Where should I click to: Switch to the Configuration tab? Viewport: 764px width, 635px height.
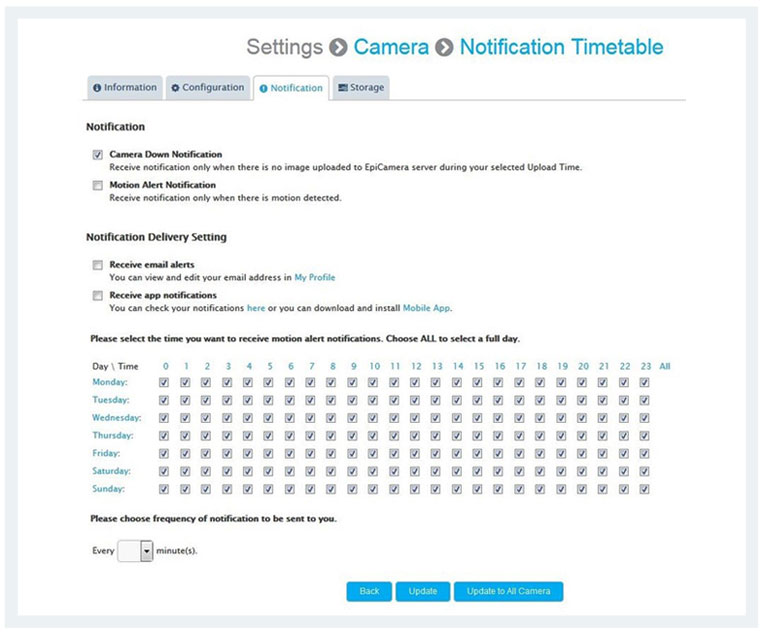[x=208, y=88]
